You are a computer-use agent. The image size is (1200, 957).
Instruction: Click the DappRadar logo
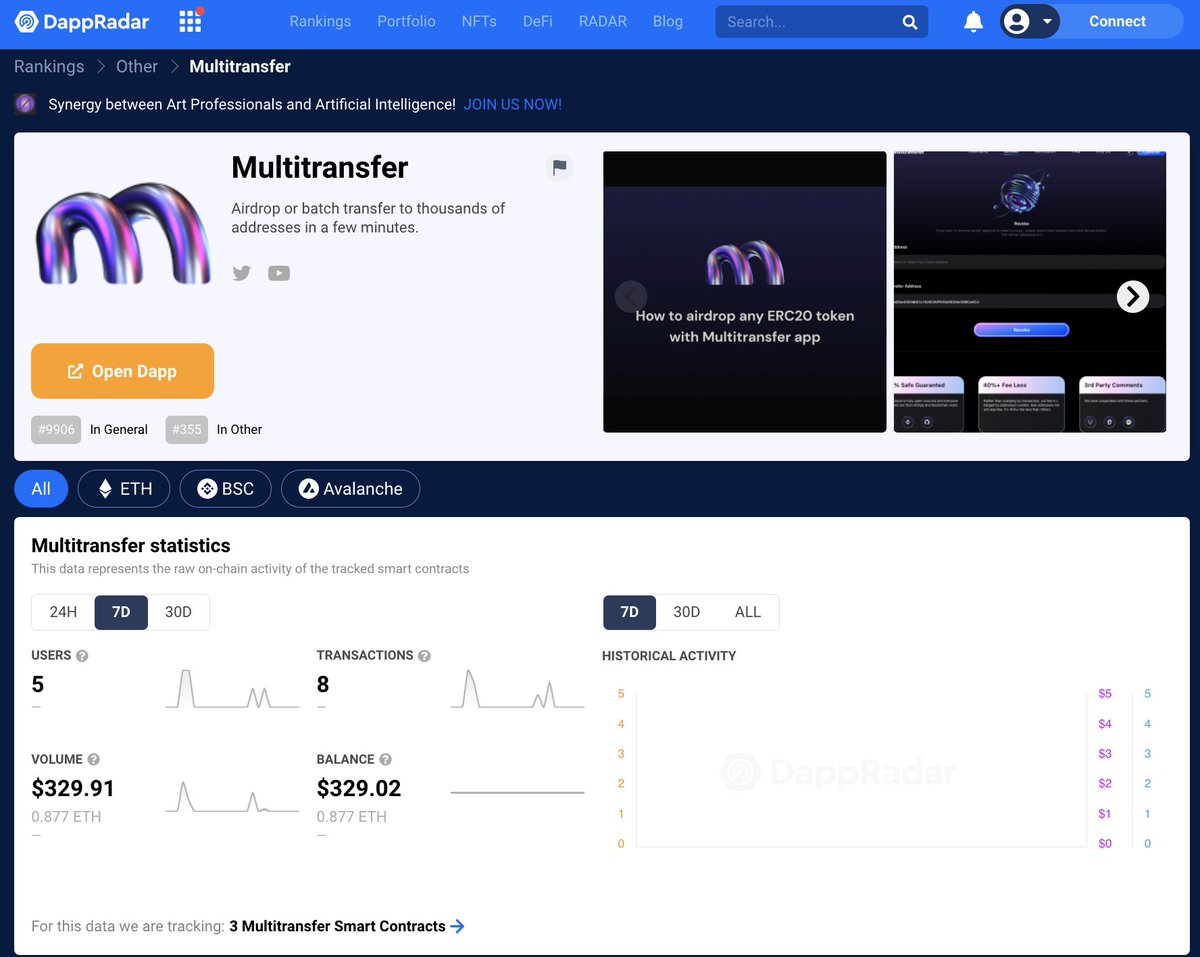click(x=82, y=21)
